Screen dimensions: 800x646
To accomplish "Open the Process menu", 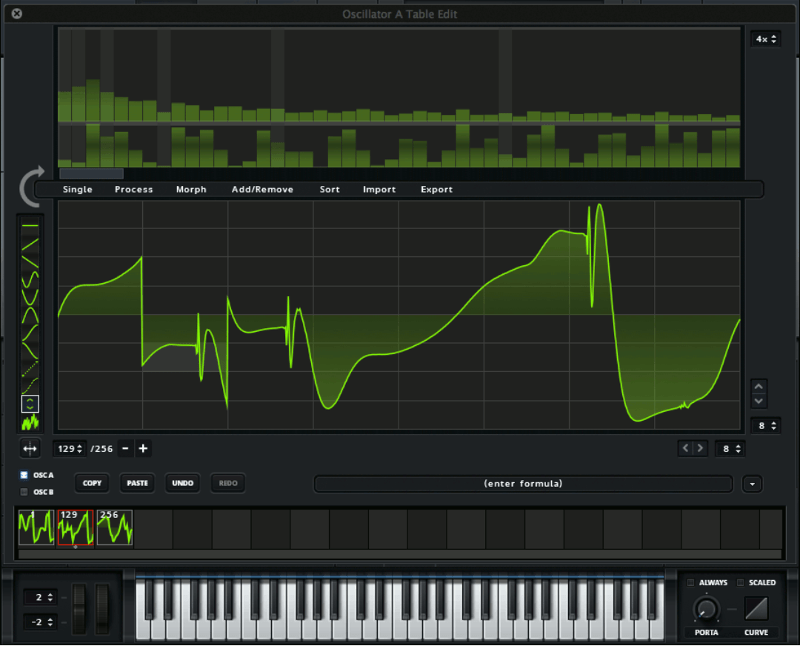I will tap(133, 189).
